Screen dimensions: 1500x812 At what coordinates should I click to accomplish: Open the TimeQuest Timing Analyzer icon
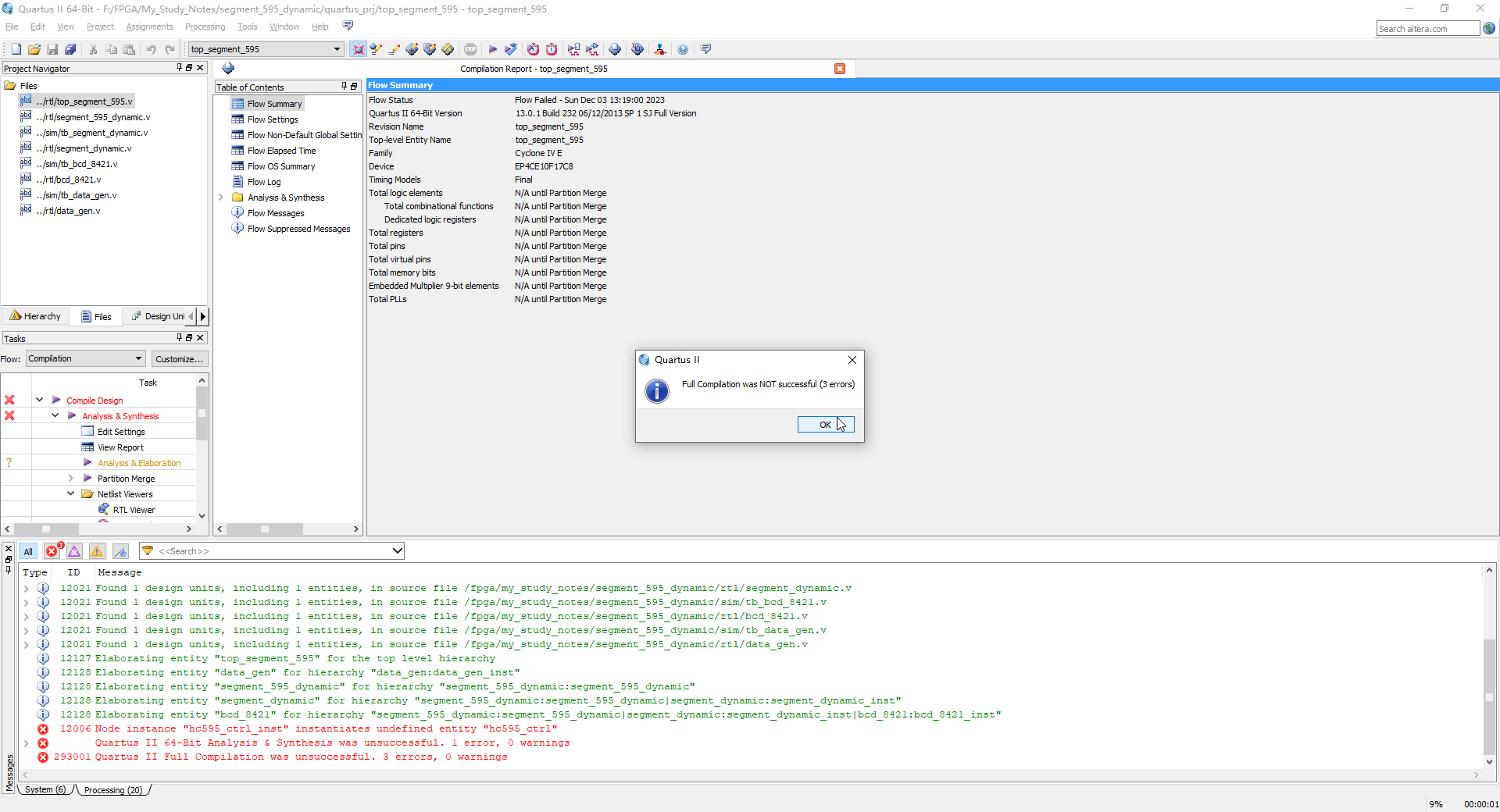click(533, 49)
